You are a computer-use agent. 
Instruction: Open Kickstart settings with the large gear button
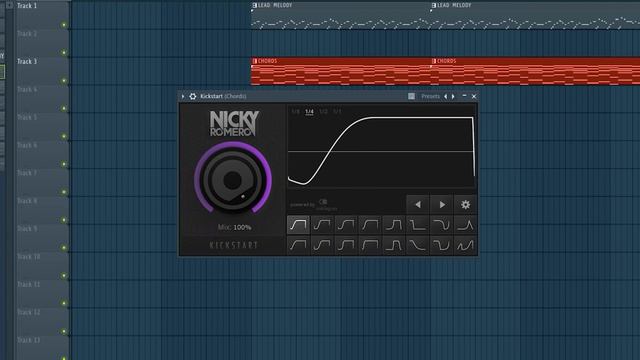(x=465, y=204)
